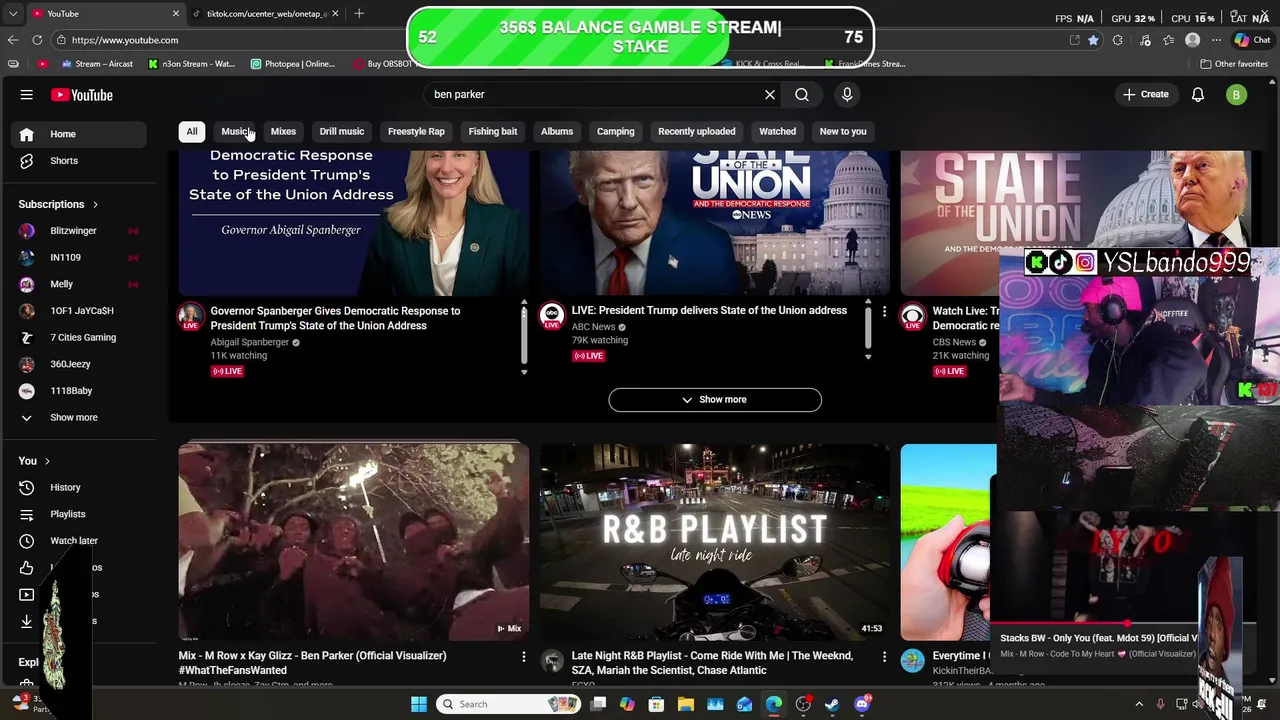Select the New to you chip
Screen dimensions: 1280x720
click(843, 132)
